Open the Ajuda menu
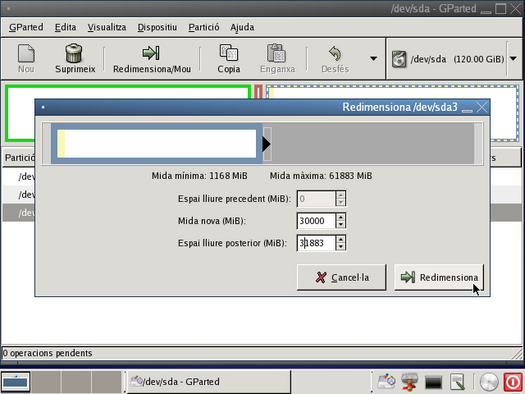Image resolution: width=525 pixels, height=394 pixels. 242,27
